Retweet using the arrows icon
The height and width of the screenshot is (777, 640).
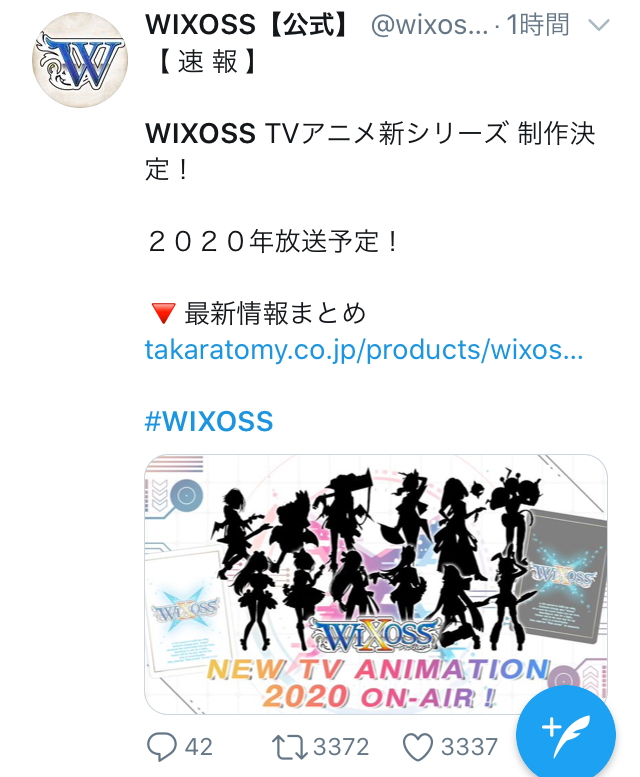(x=290, y=747)
